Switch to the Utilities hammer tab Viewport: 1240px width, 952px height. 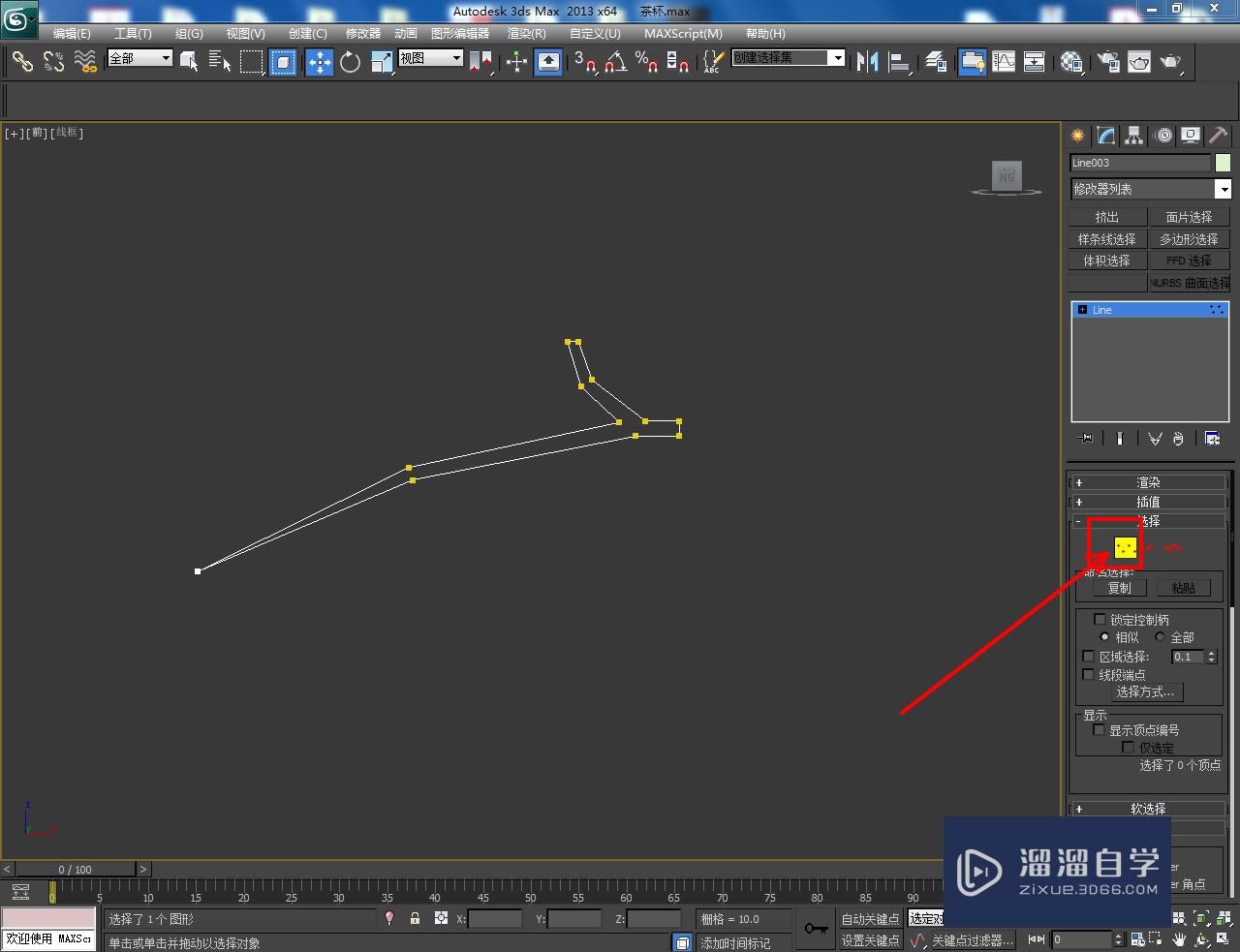click(x=1218, y=136)
